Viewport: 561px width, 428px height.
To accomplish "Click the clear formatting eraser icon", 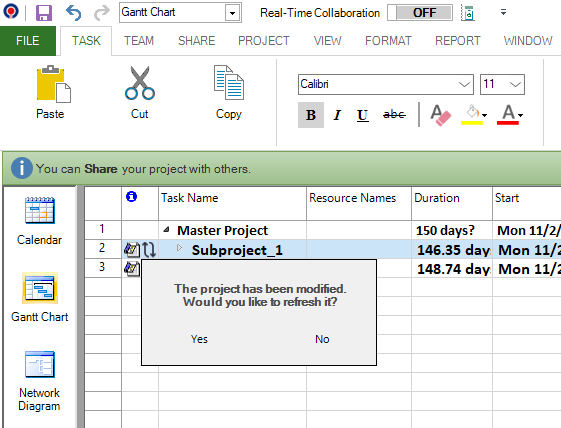I will [440, 115].
